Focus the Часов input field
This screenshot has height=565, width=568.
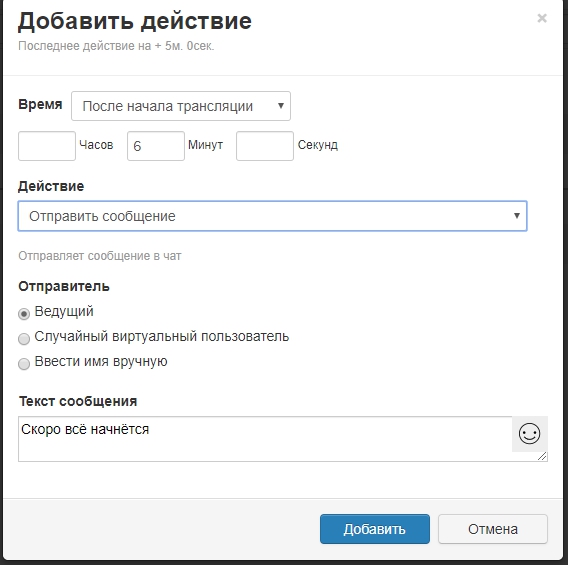[x=47, y=146]
